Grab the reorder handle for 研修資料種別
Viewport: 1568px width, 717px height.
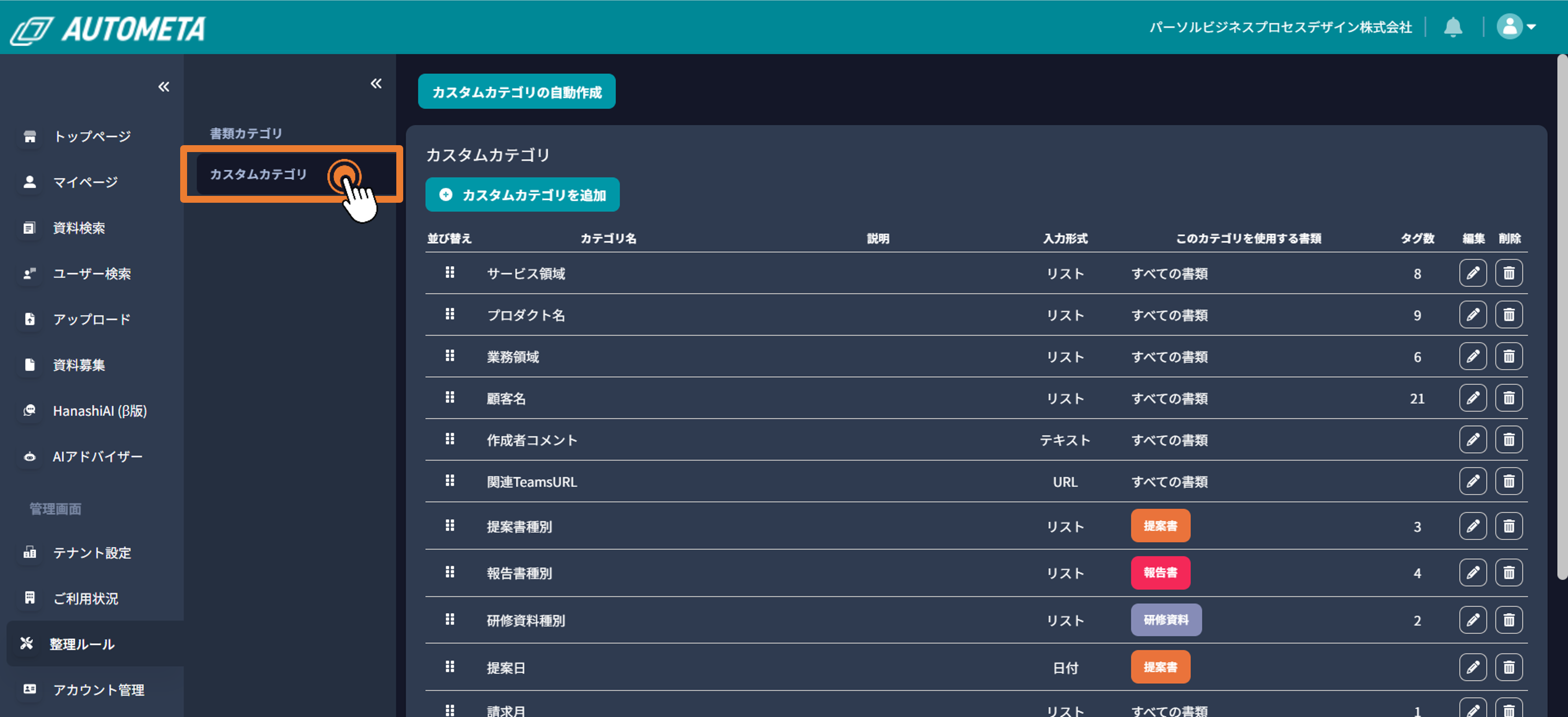click(450, 620)
